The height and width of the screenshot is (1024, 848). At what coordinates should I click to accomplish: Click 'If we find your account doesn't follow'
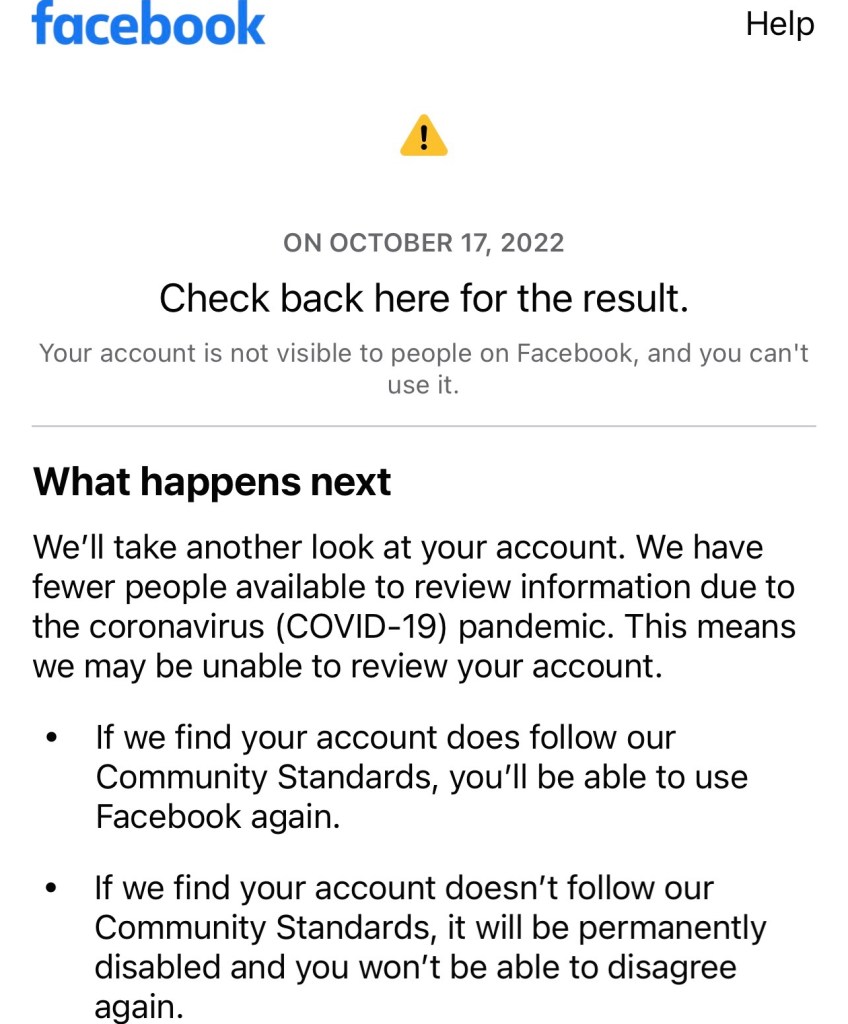click(x=404, y=888)
